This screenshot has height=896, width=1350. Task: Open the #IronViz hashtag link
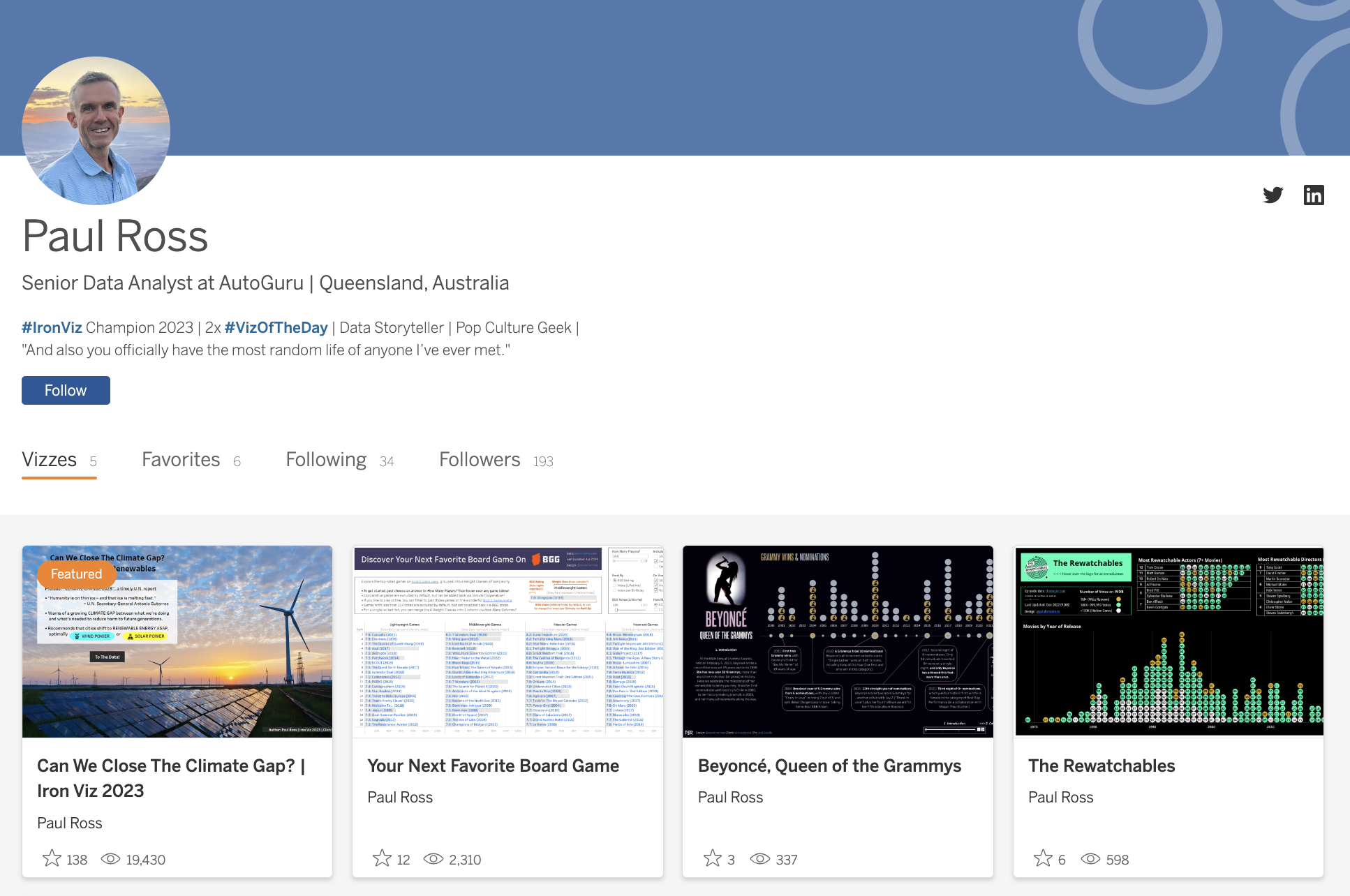coord(52,328)
